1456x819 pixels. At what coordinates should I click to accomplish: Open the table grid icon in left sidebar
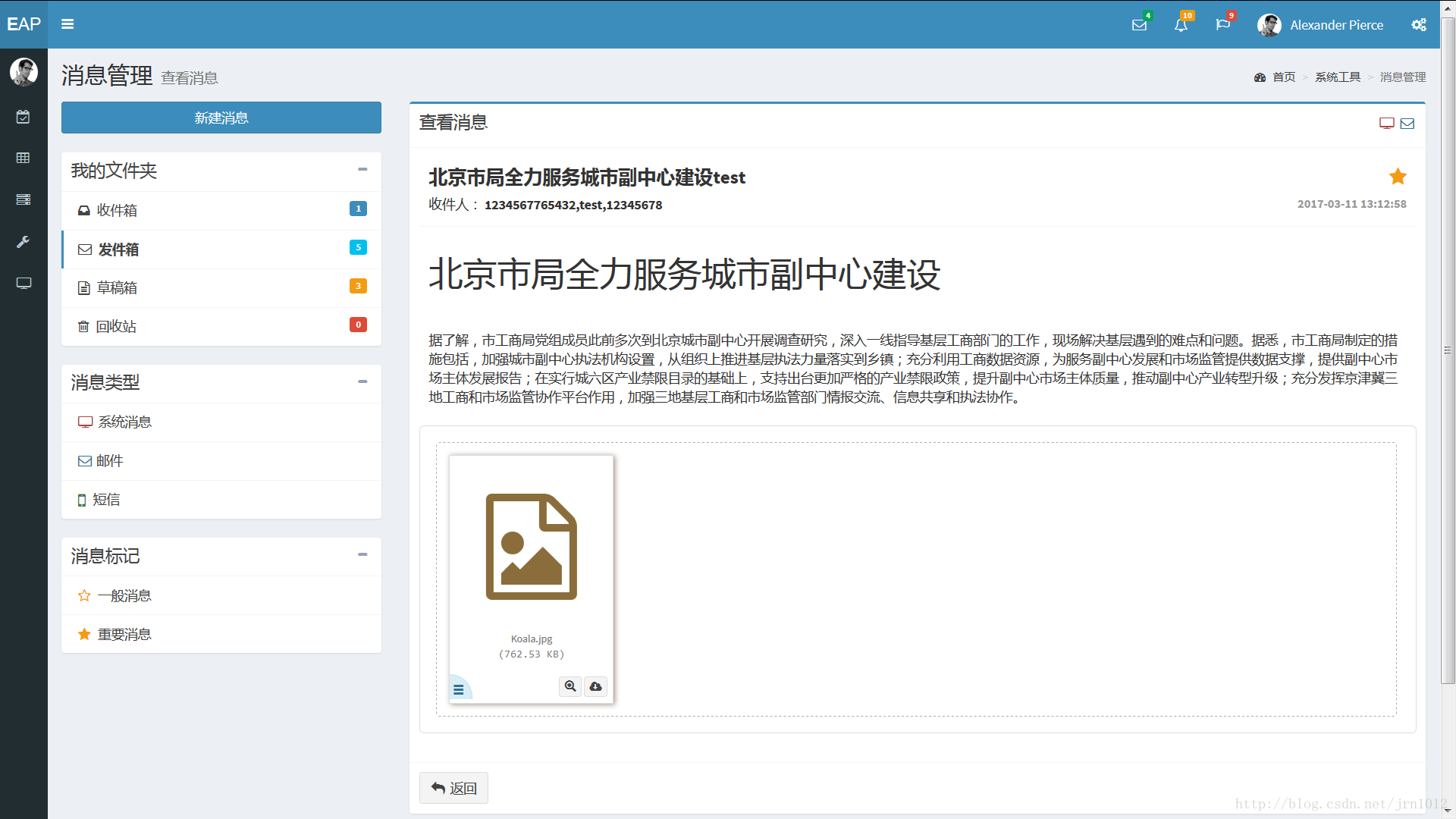24,158
